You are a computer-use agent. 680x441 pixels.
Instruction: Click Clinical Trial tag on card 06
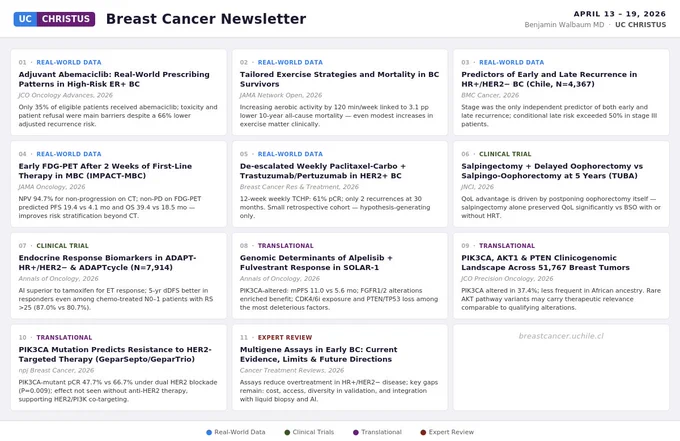click(505, 154)
